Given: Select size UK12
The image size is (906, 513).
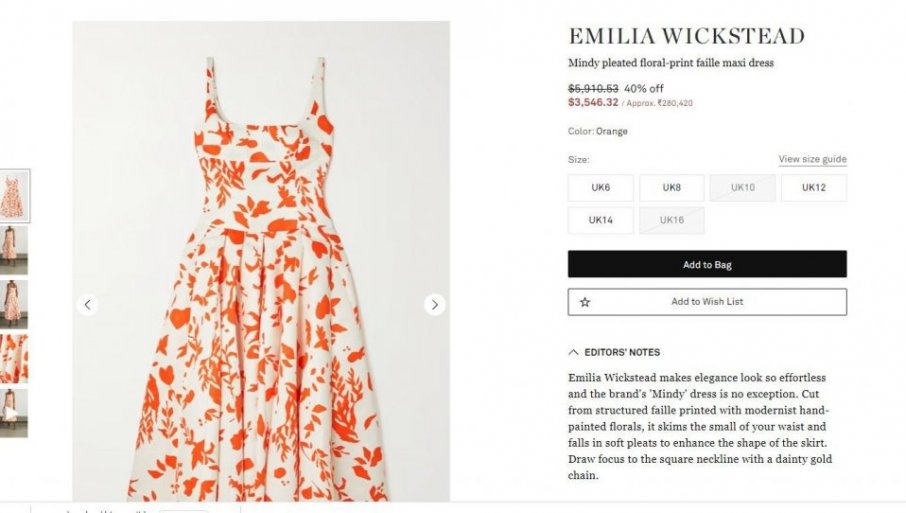Looking at the screenshot, I should pos(814,188).
